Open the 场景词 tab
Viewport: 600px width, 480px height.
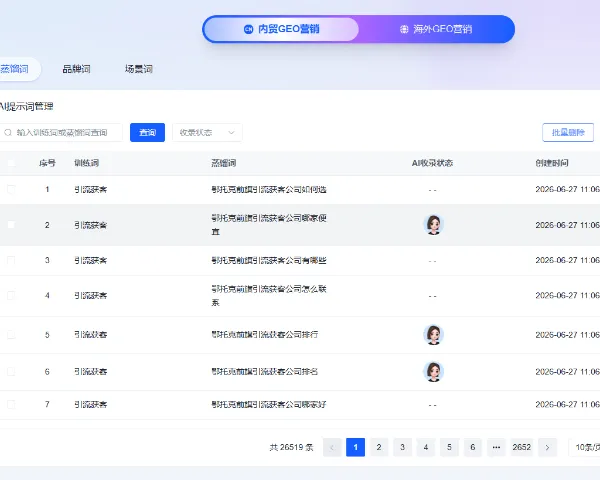139,69
